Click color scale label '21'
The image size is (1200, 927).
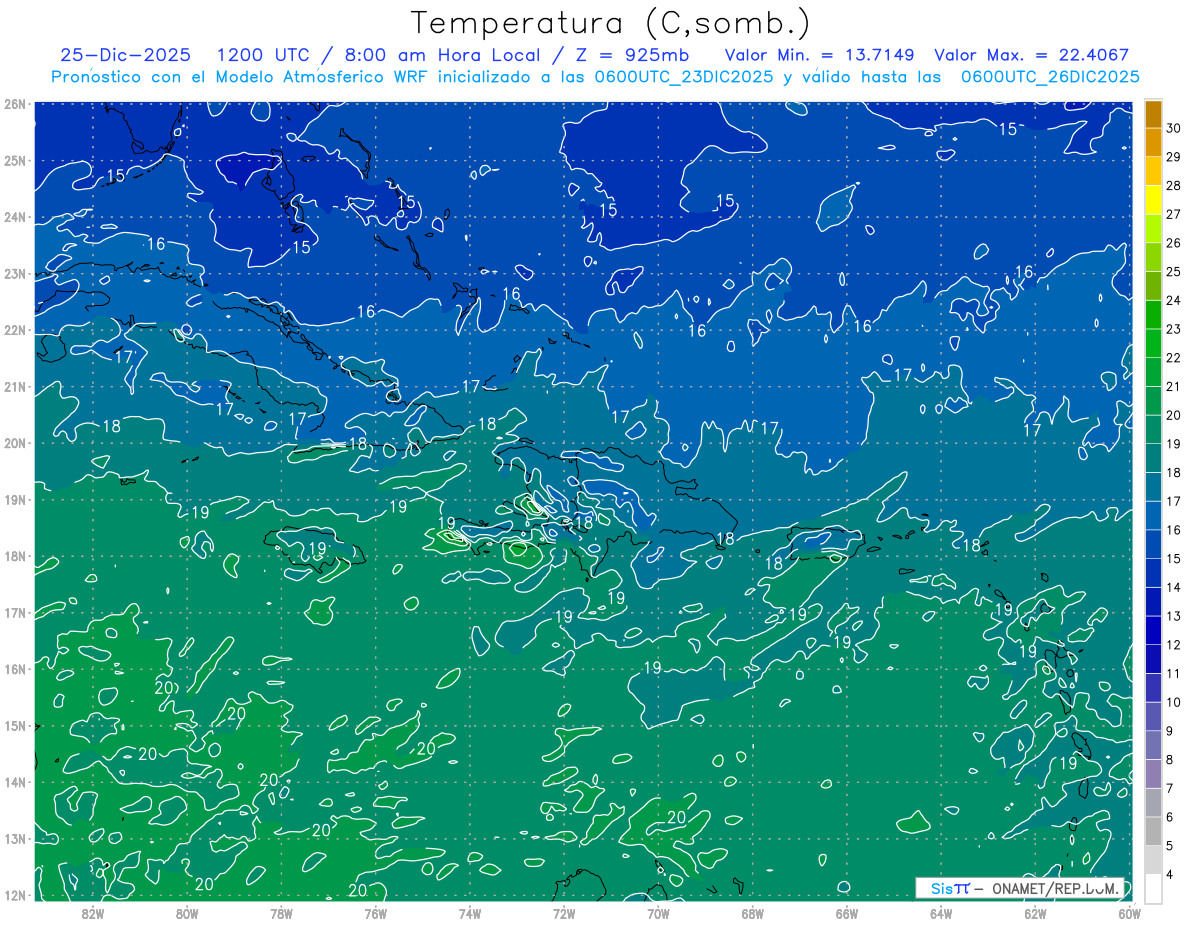point(1174,387)
